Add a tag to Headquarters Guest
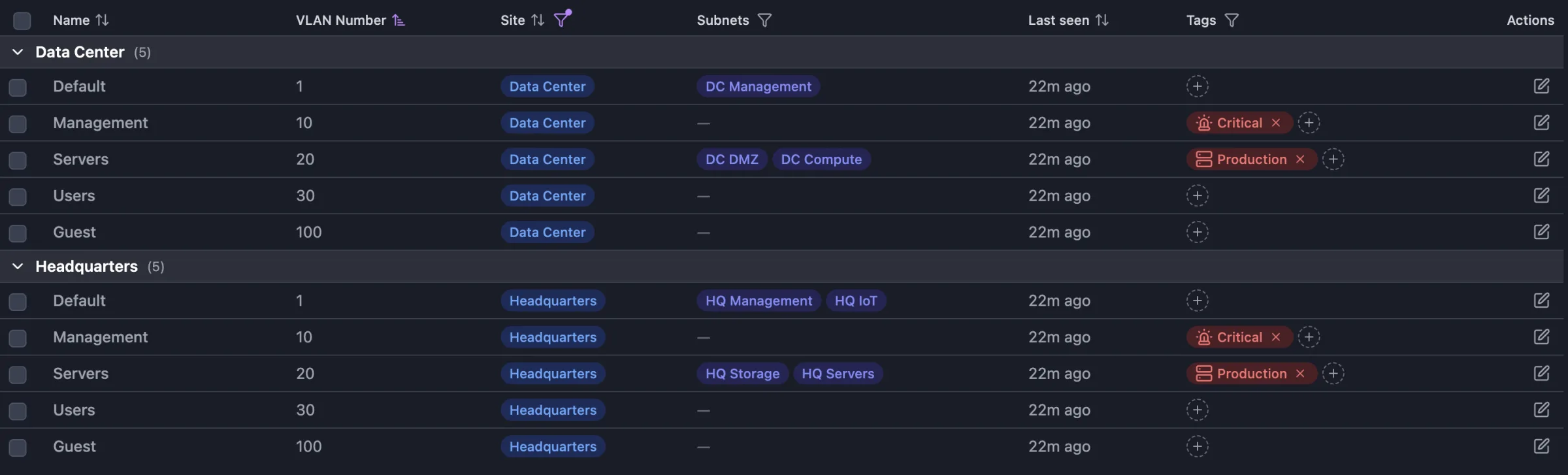The image size is (1568, 475). [1198, 447]
